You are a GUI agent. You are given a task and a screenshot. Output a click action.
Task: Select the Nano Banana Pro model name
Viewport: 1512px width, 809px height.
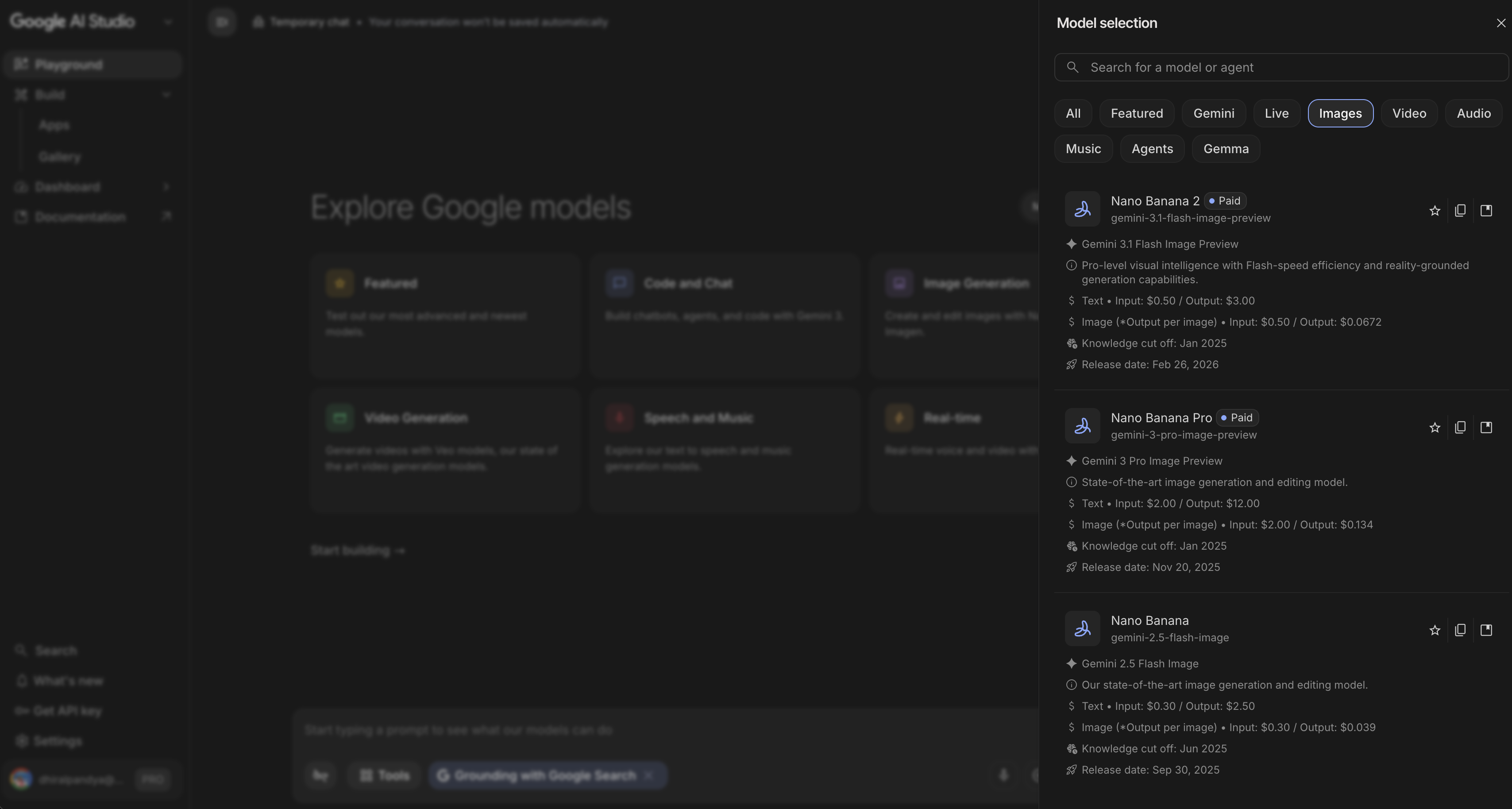click(x=1161, y=417)
